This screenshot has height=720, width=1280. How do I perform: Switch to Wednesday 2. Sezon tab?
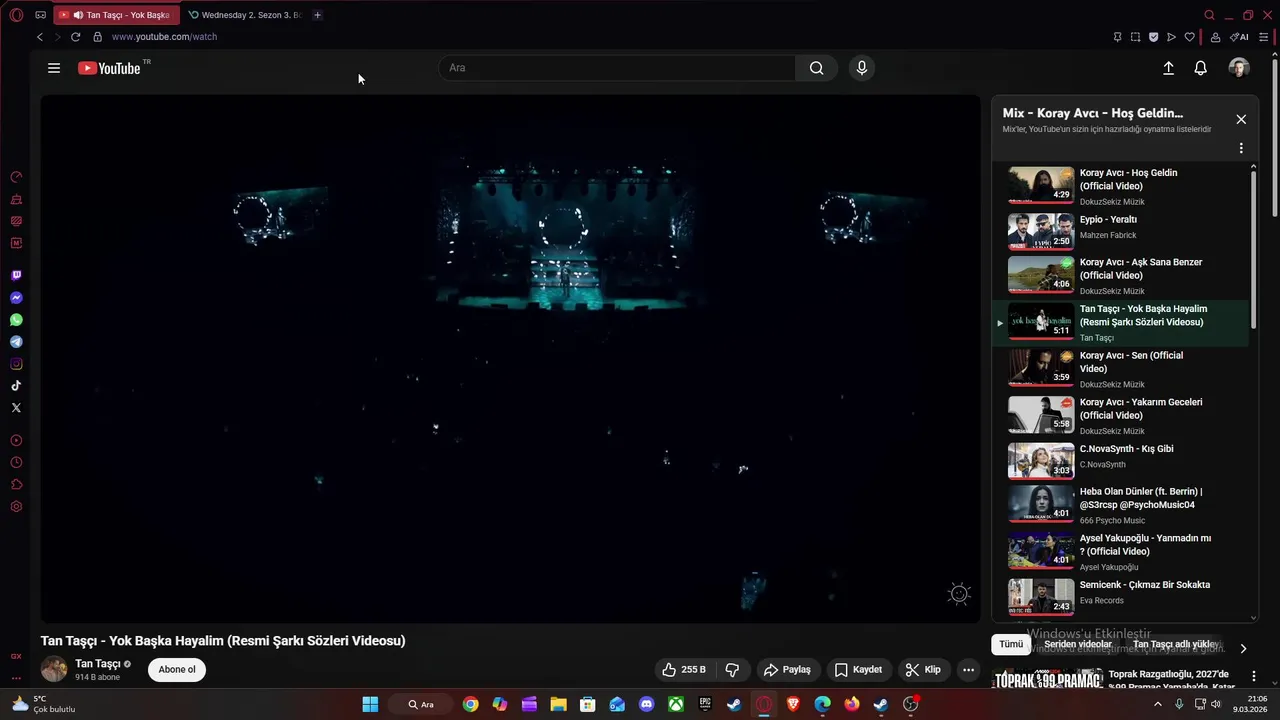point(245,15)
